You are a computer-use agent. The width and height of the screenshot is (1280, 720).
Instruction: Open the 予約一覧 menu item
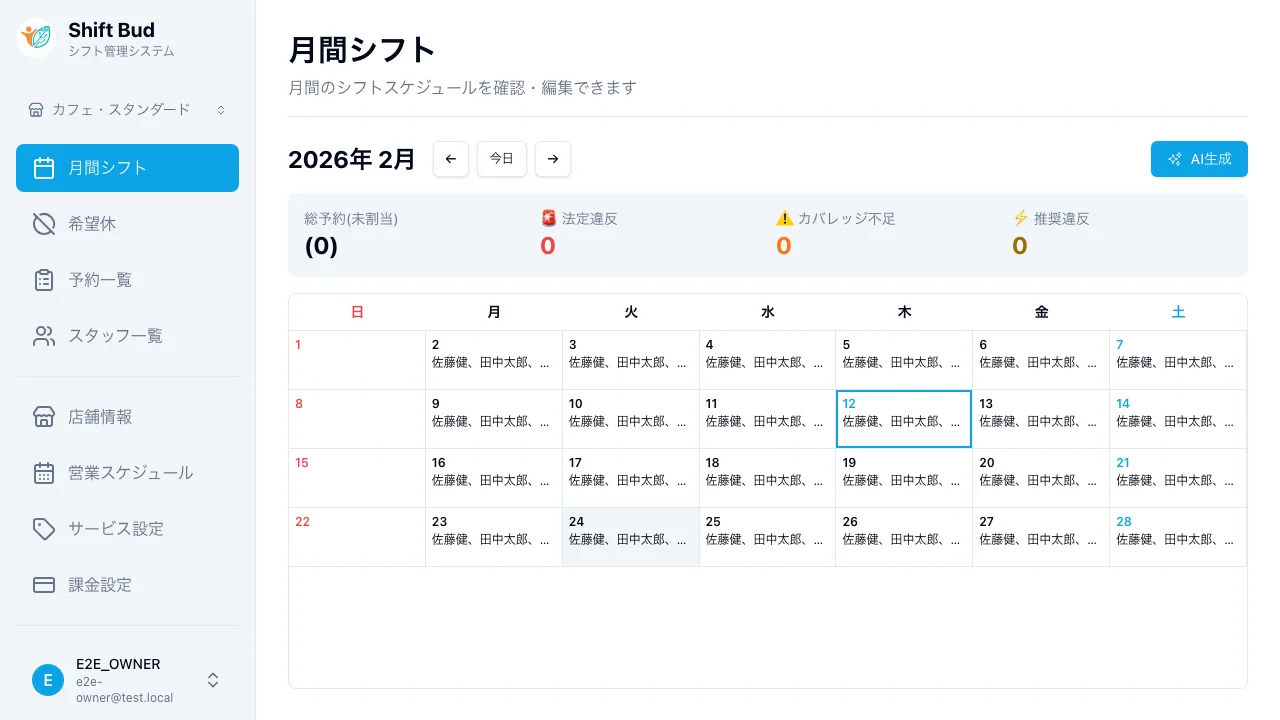pos(100,280)
